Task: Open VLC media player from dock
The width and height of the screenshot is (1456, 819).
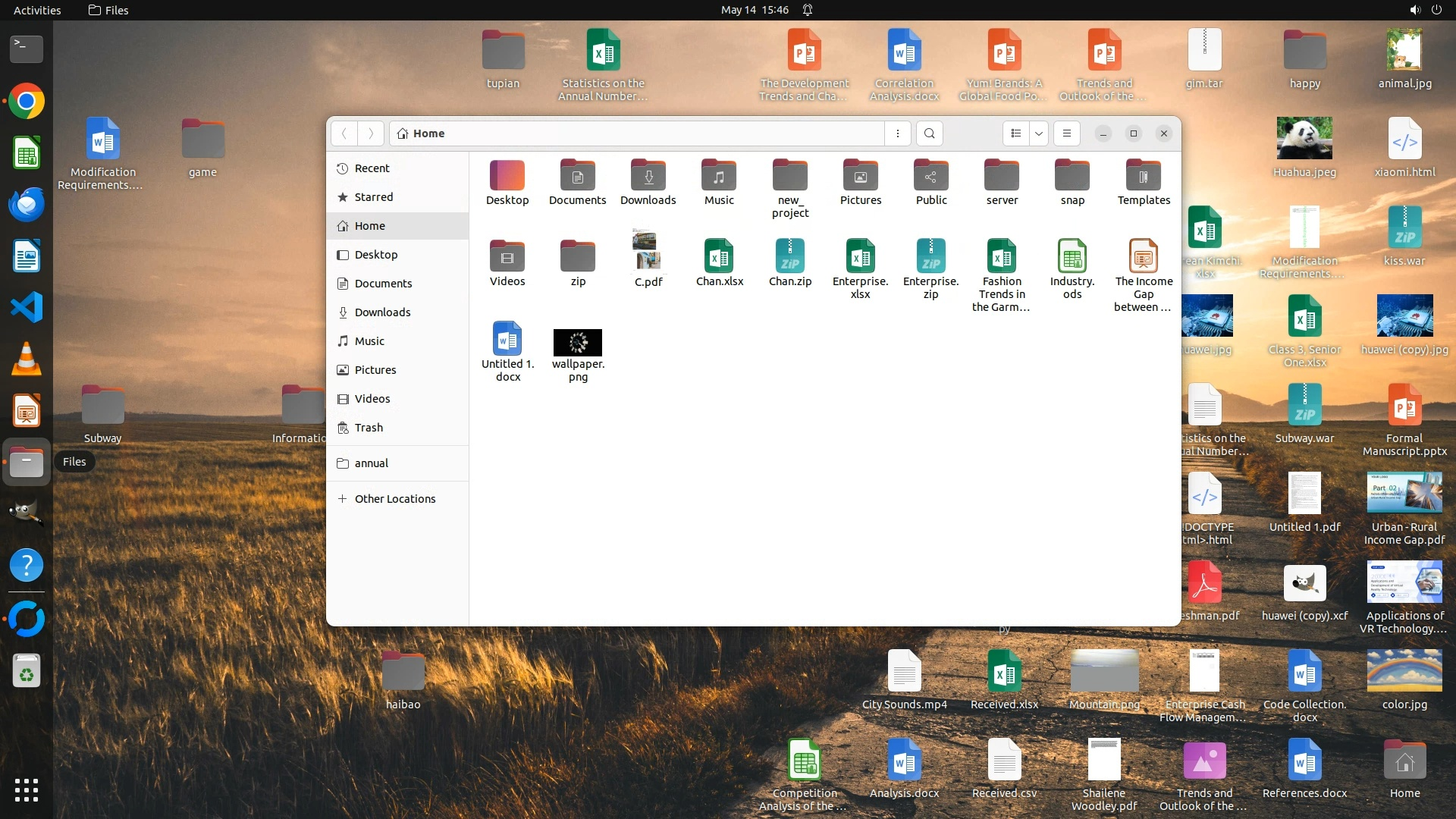Action: pyautogui.click(x=27, y=359)
